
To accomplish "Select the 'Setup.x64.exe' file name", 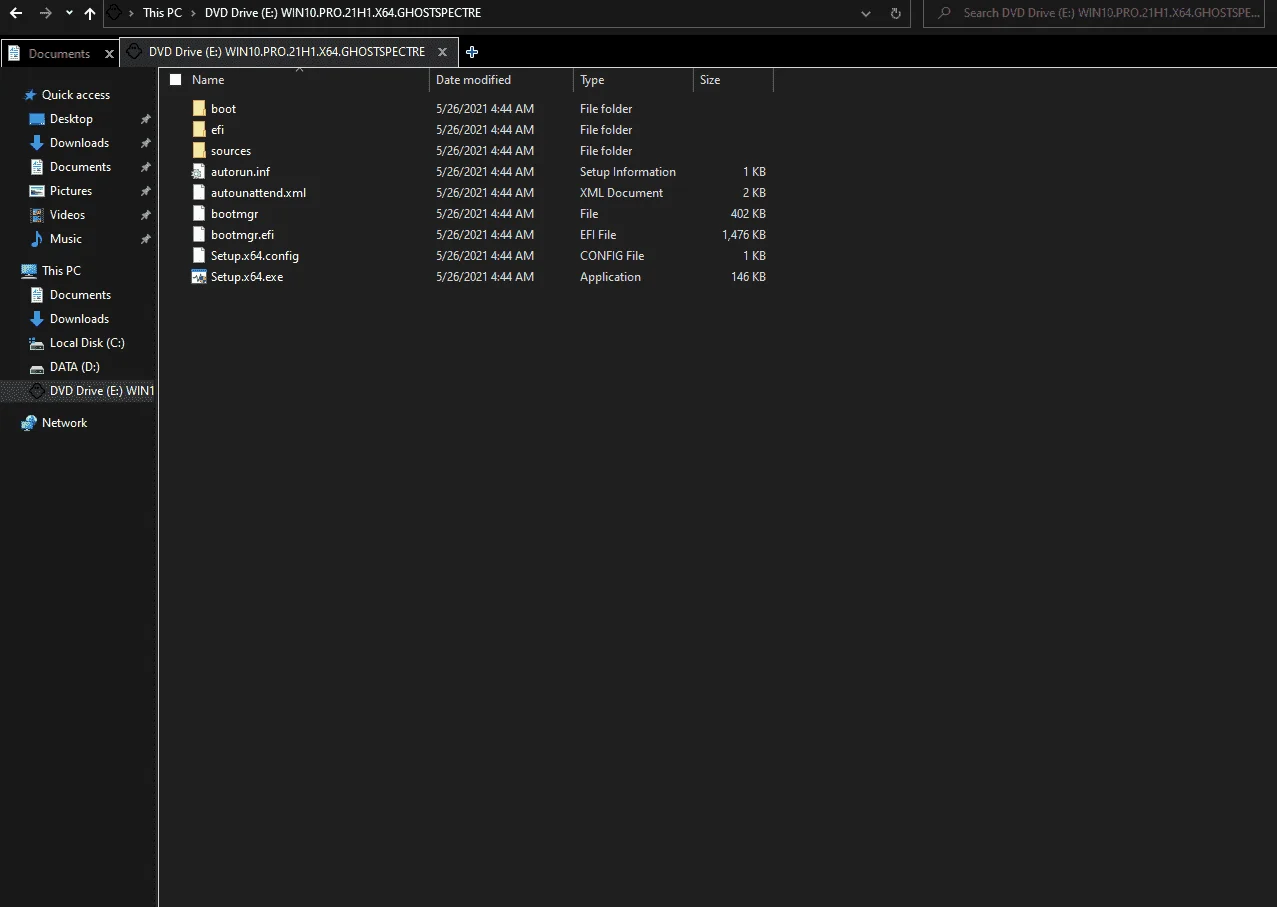I will 247,276.
